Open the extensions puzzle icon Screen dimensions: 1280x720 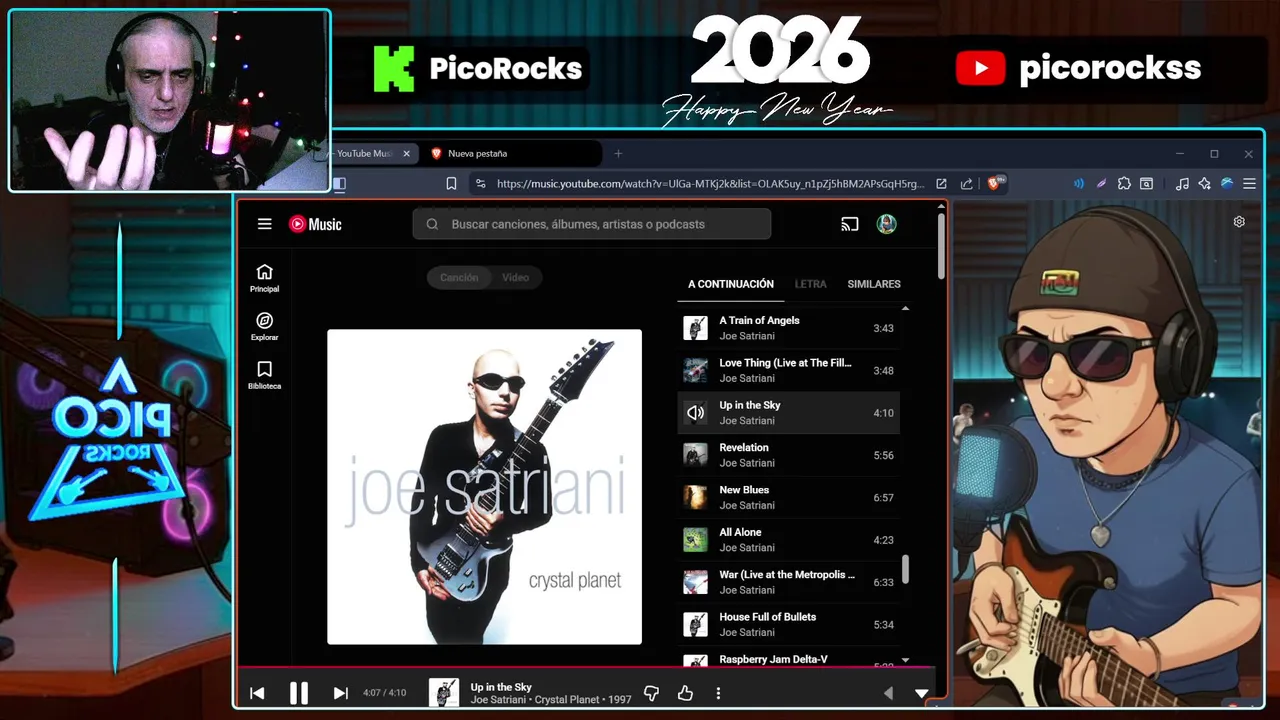tap(1124, 184)
